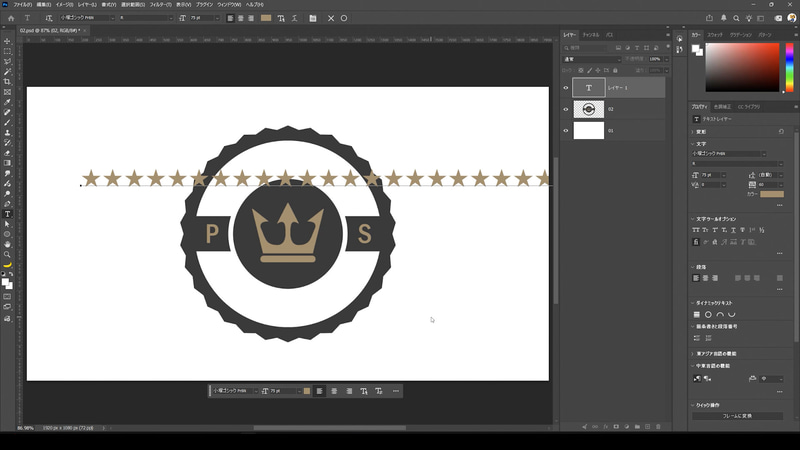Click more options in floating text bar
This screenshot has width=800, height=450.
click(x=396, y=391)
